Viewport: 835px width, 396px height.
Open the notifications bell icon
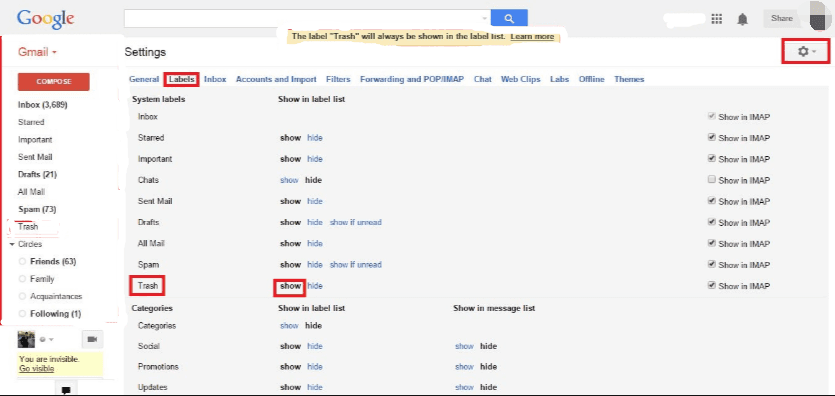pyautogui.click(x=742, y=19)
